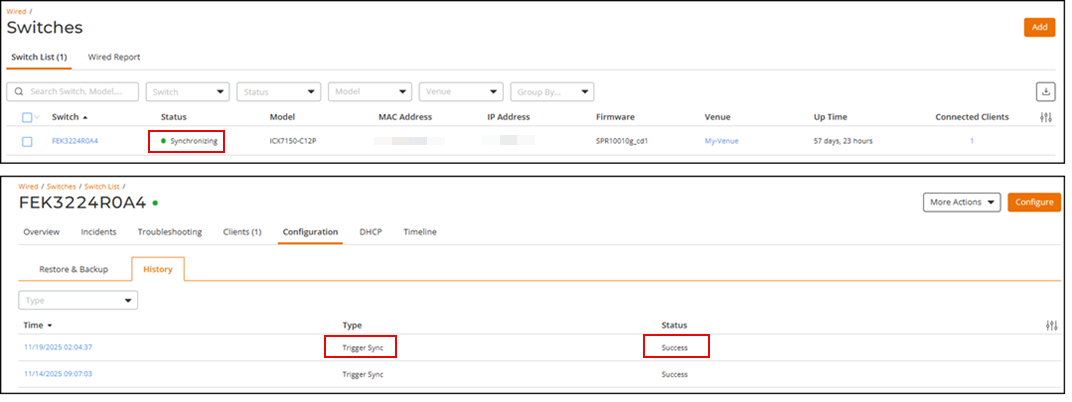Open the More Actions menu

[961, 202]
